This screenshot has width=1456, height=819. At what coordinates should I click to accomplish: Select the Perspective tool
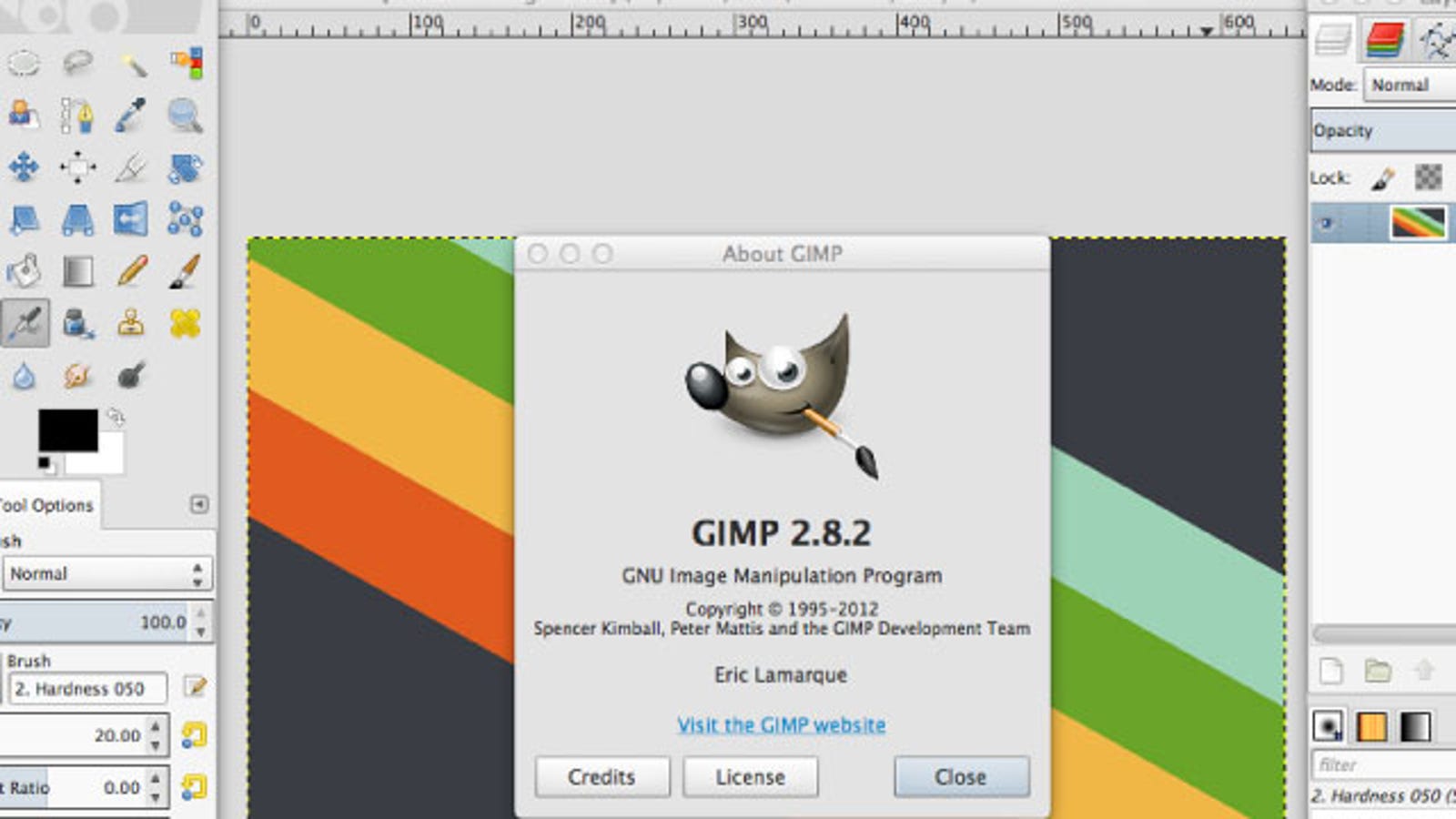pos(77,219)
